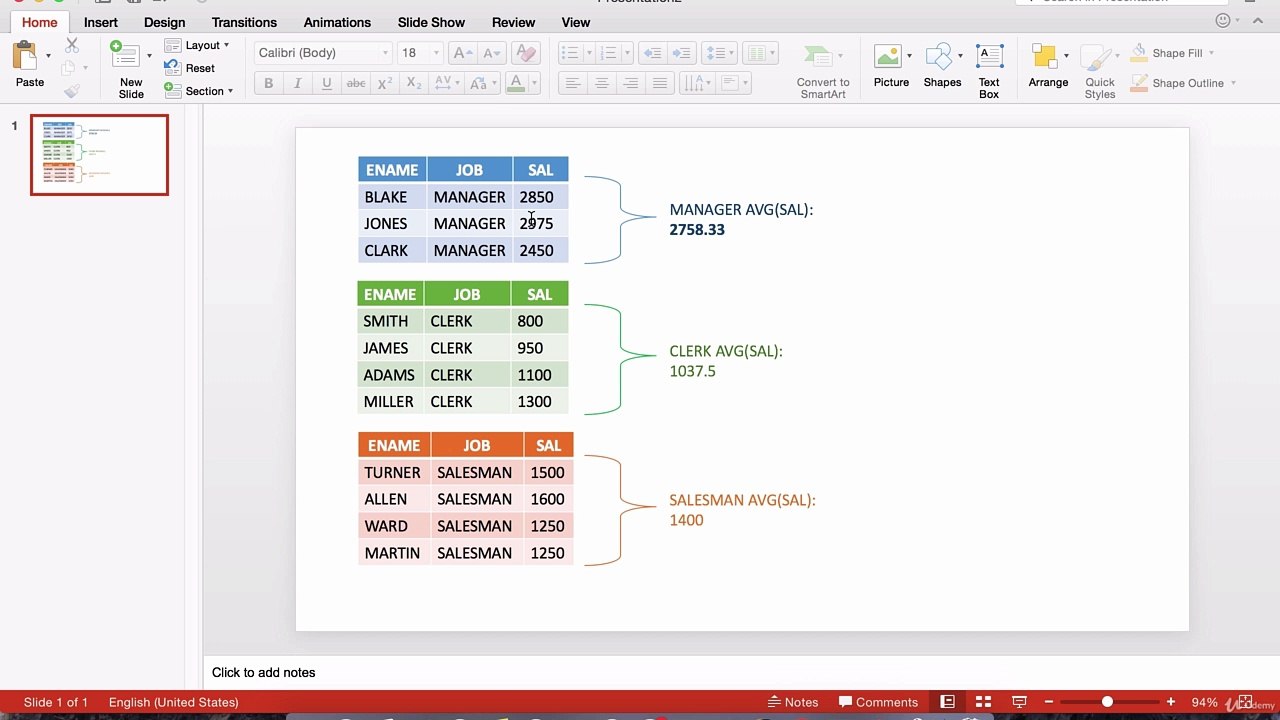1280x720 pixels.
Task: Switch to the Review tab
Action: tap(513, 22)
